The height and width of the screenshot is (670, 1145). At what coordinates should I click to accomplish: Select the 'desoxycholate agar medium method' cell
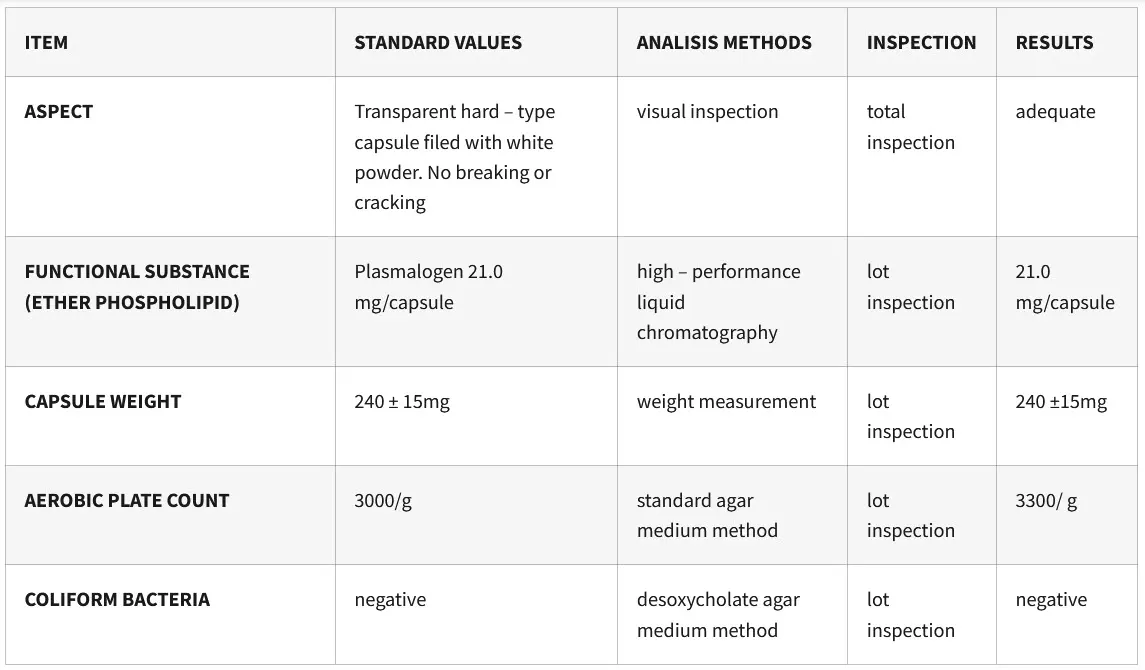[717, 615]
